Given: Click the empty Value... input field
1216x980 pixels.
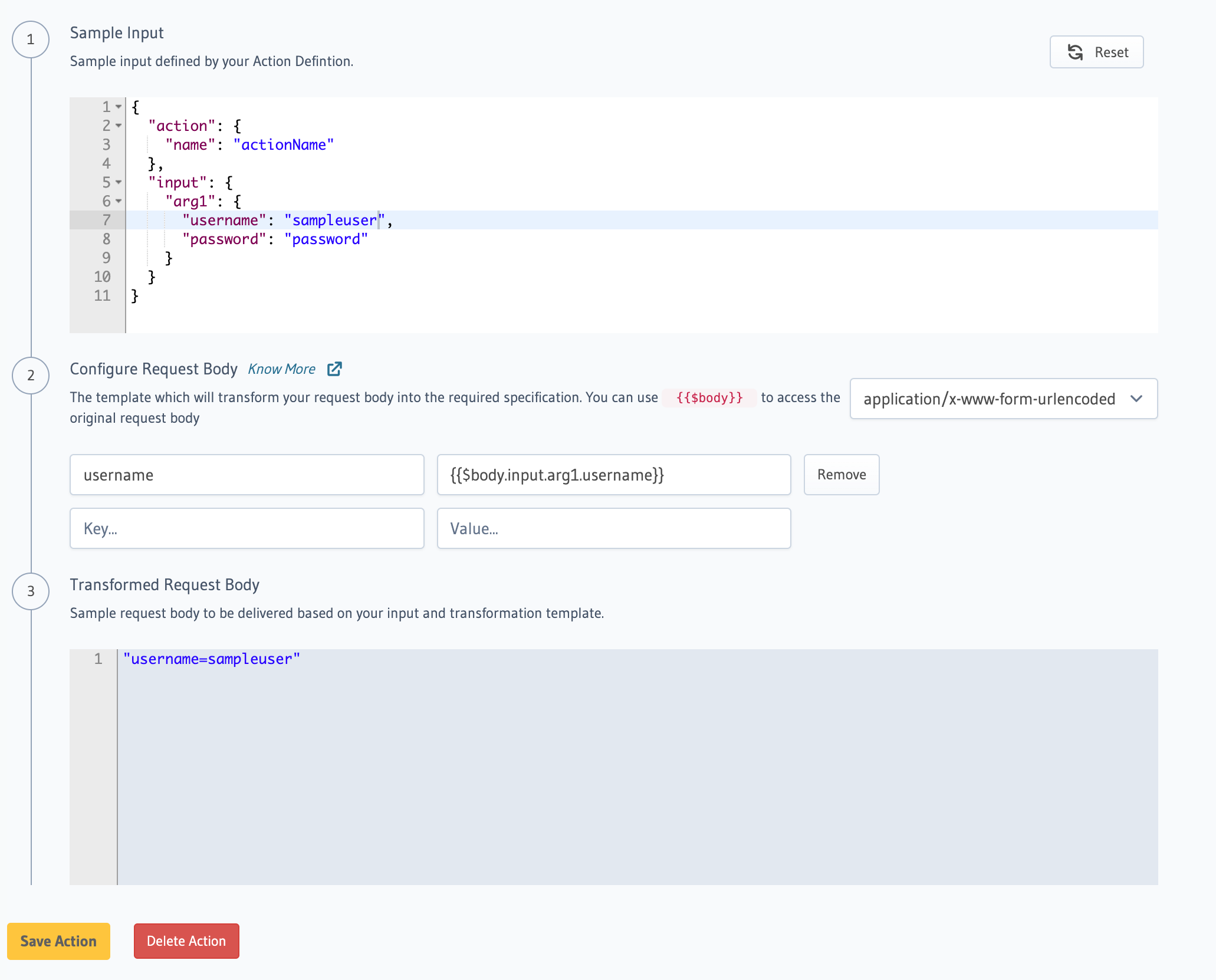Looking at the screenshot, I should (x=613, y=528).
